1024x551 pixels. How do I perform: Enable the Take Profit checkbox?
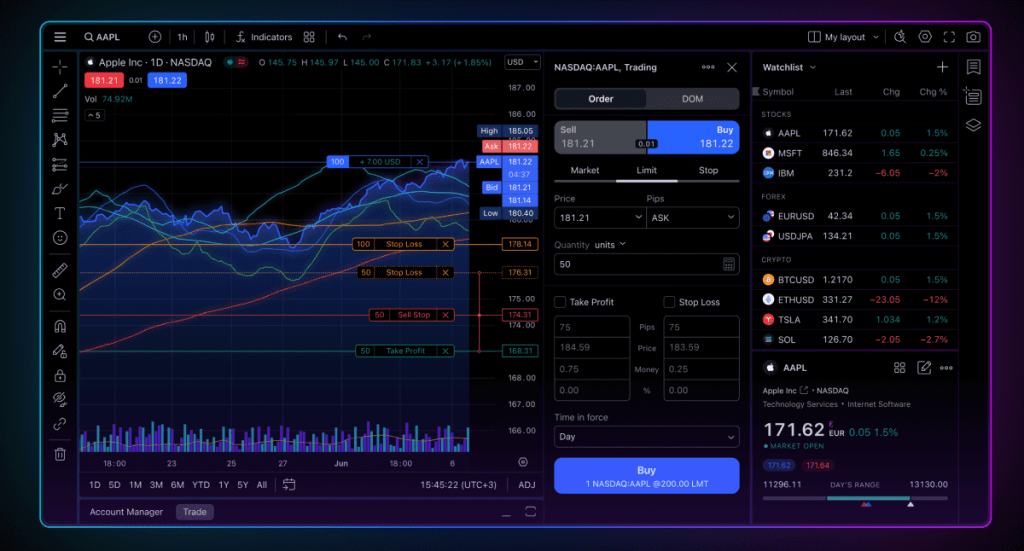(559, 302)
